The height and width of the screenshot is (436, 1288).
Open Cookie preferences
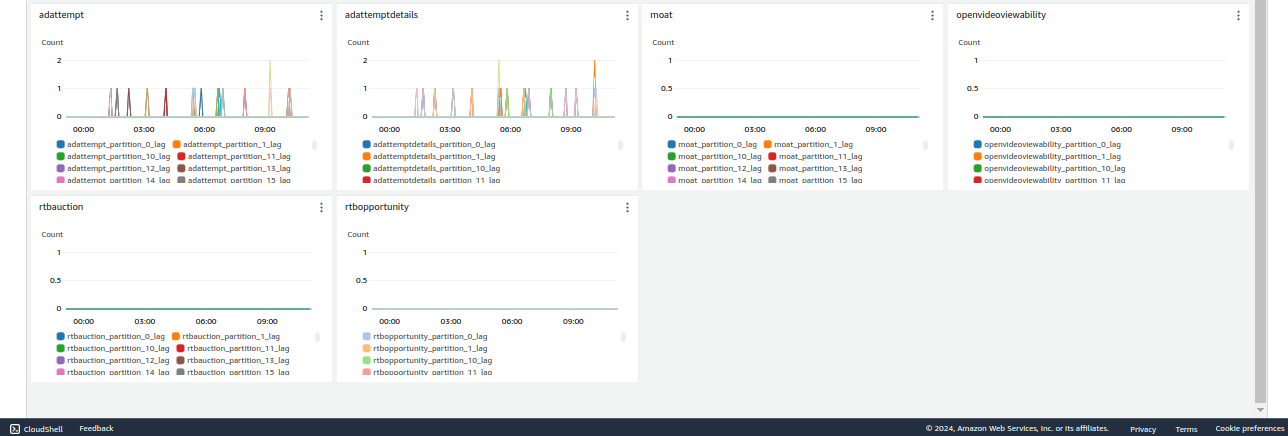[1248, 429]
